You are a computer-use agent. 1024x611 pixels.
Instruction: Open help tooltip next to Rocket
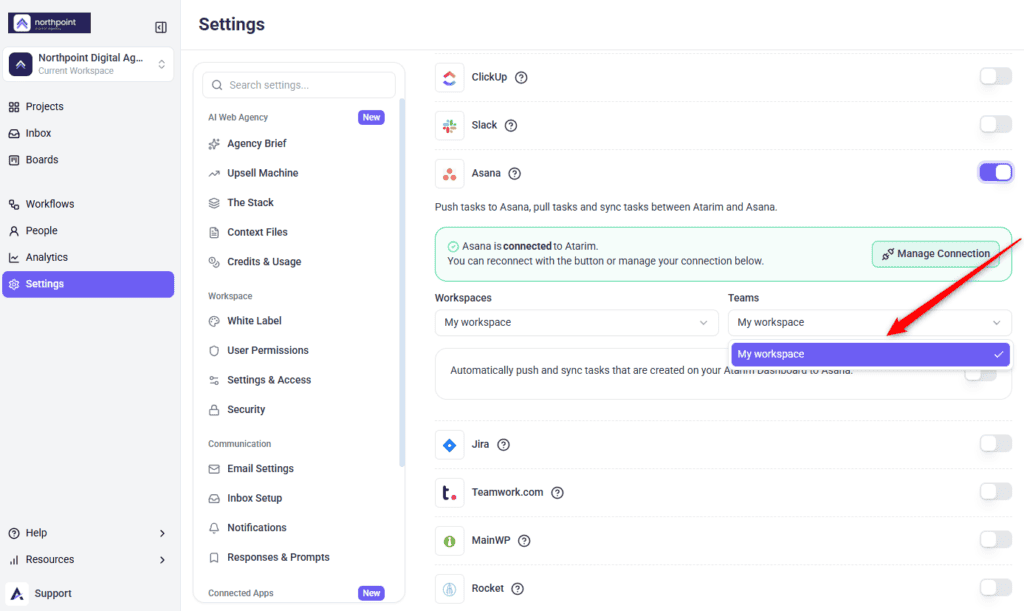pyautogui.click(x=517, y=589)
